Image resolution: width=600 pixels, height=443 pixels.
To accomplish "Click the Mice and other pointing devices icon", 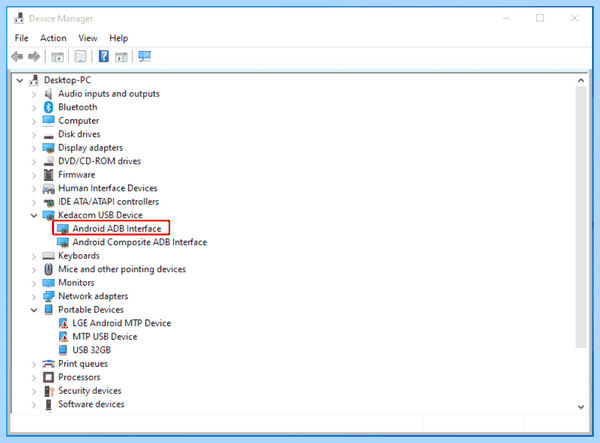I will [49, 269].
